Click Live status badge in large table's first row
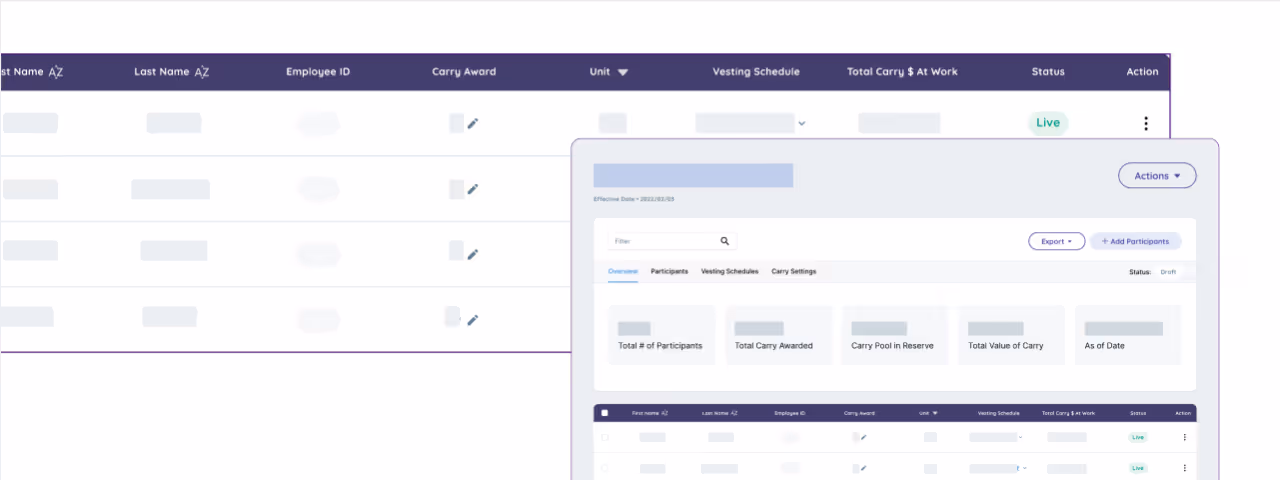1280x480 pixels. [x=1048, y=123]
